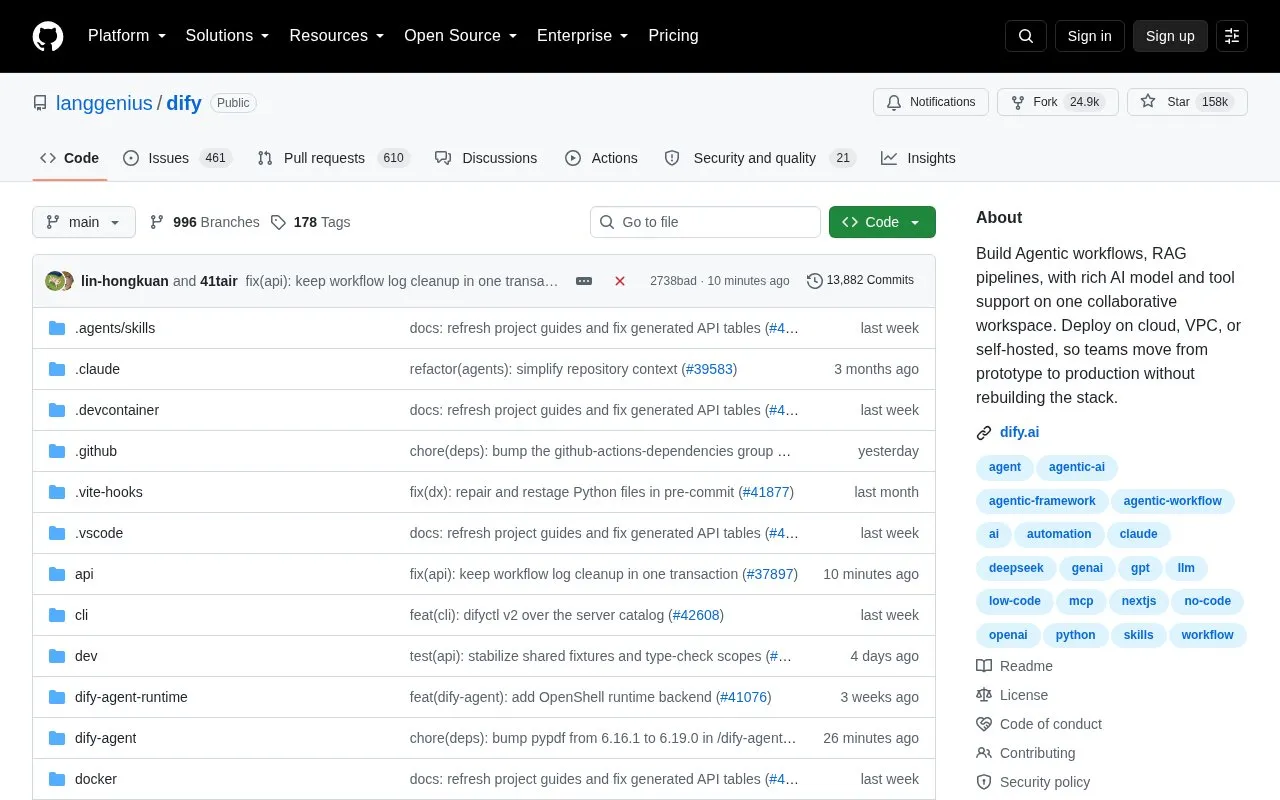
Task: Click the Notifications bell button
Action: pos(931,102)
